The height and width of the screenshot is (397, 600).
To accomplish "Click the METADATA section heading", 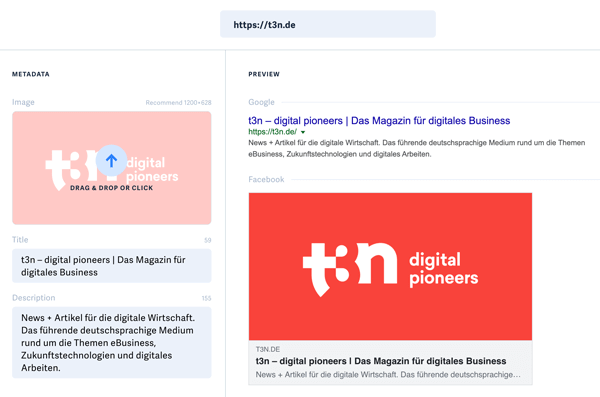I will [31, 74].
